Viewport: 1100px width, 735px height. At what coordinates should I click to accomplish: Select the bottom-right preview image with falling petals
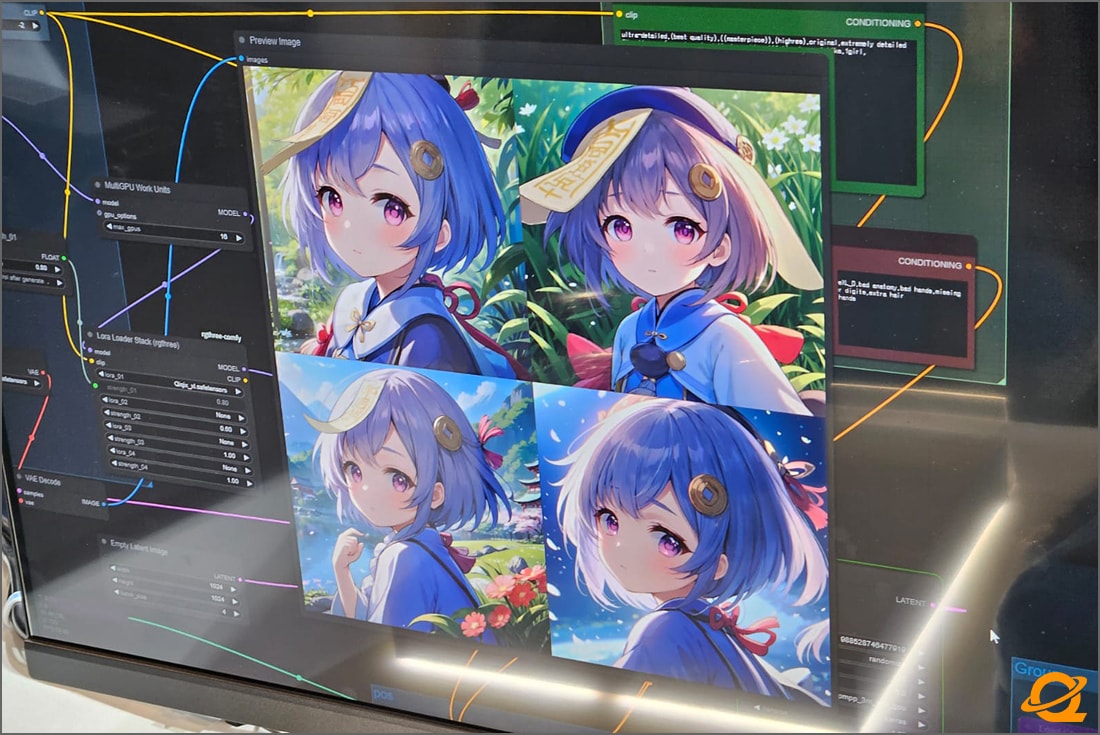pyautogui.click(x=682, y=544)
